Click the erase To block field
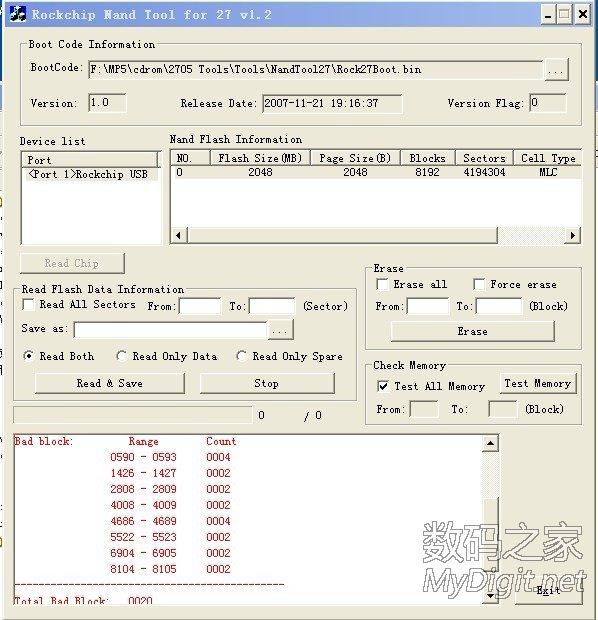 [x=499, y=306]
